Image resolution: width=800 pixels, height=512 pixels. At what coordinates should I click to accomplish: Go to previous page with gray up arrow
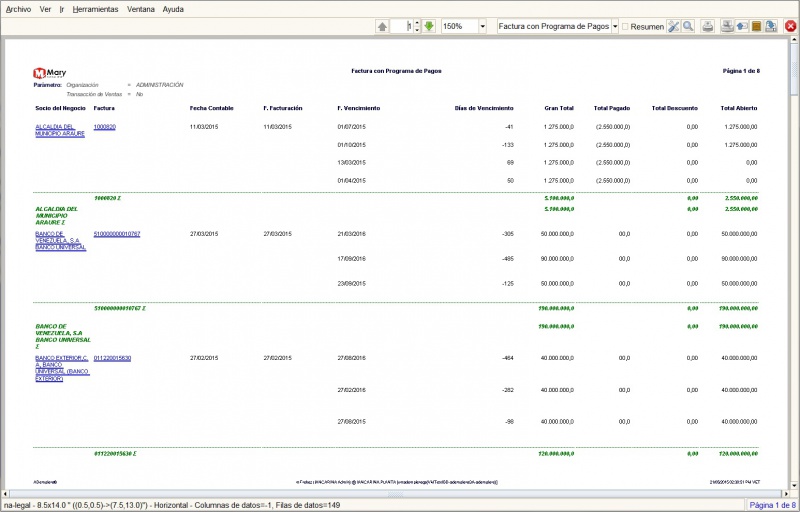382,27
